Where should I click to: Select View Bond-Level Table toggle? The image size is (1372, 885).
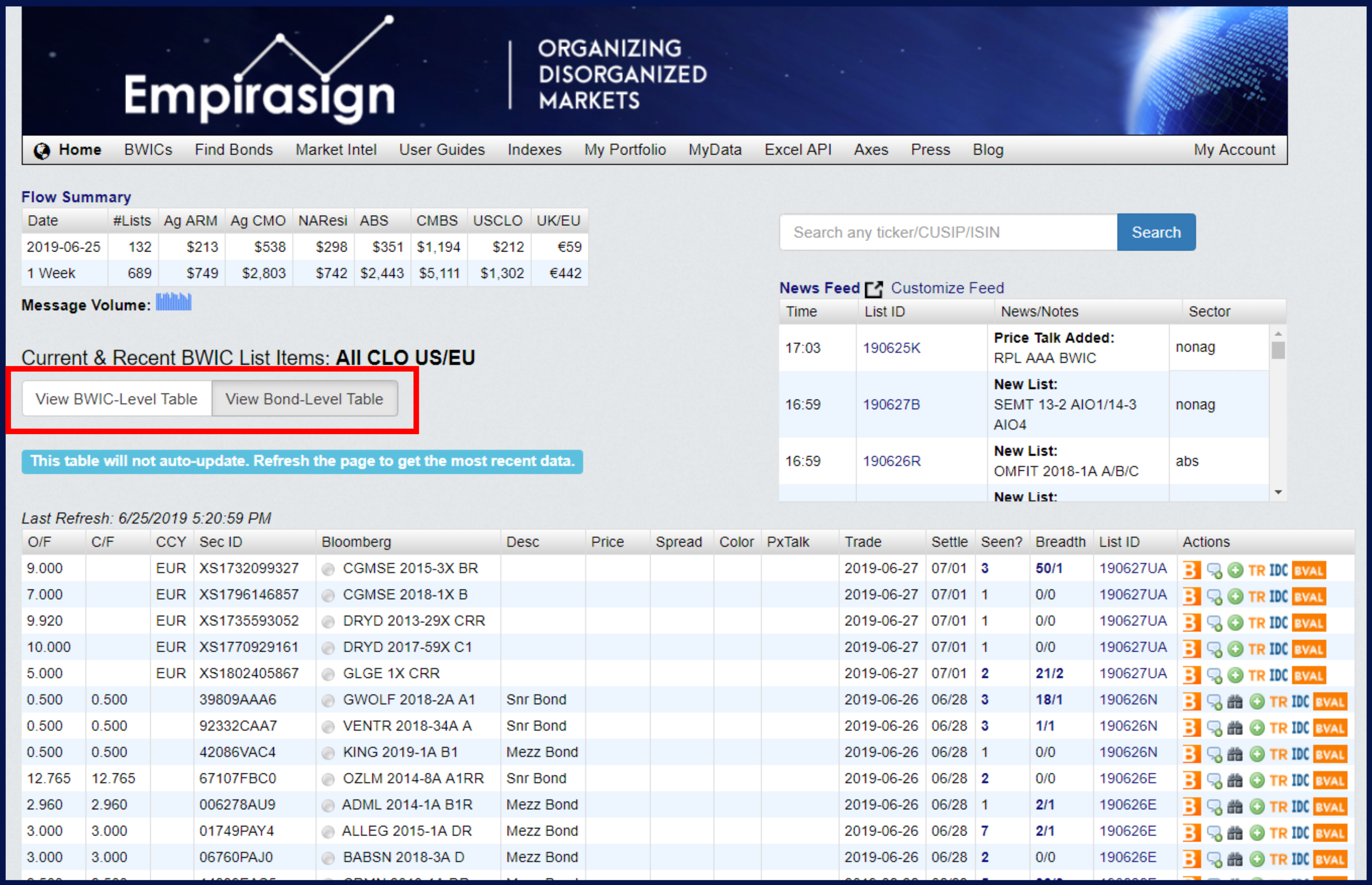tap(304, 399)
